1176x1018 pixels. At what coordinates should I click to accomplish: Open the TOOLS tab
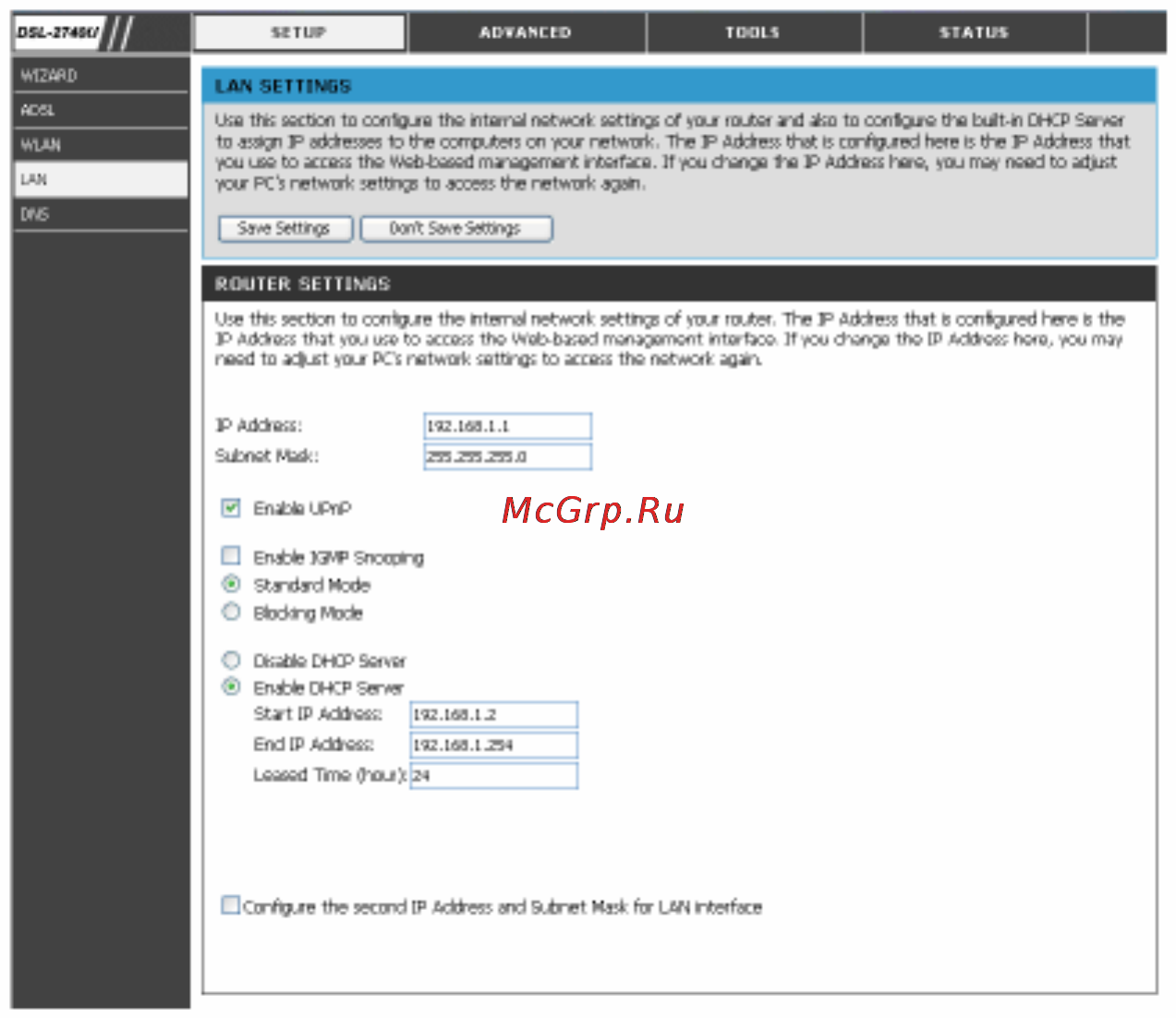[x=754, y=32]
